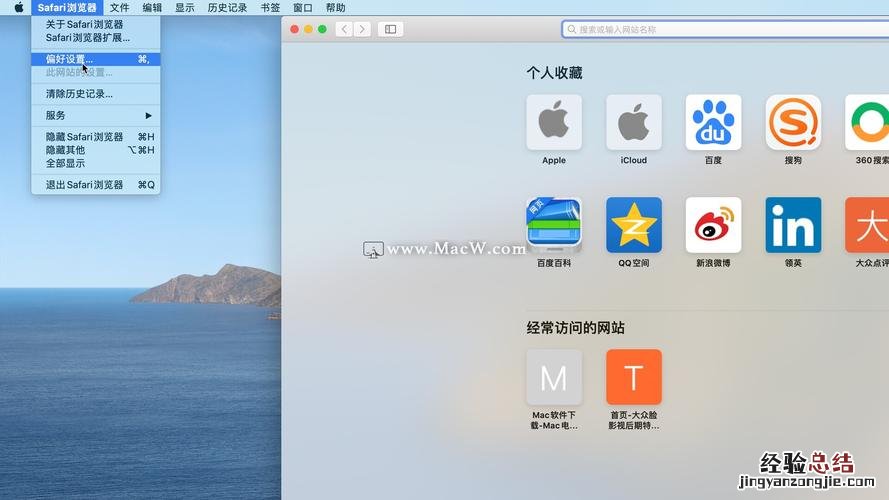Screen dimensions: 889x500
Task: Click the Safari forward arrow button
Action: (x=362, y=29)
